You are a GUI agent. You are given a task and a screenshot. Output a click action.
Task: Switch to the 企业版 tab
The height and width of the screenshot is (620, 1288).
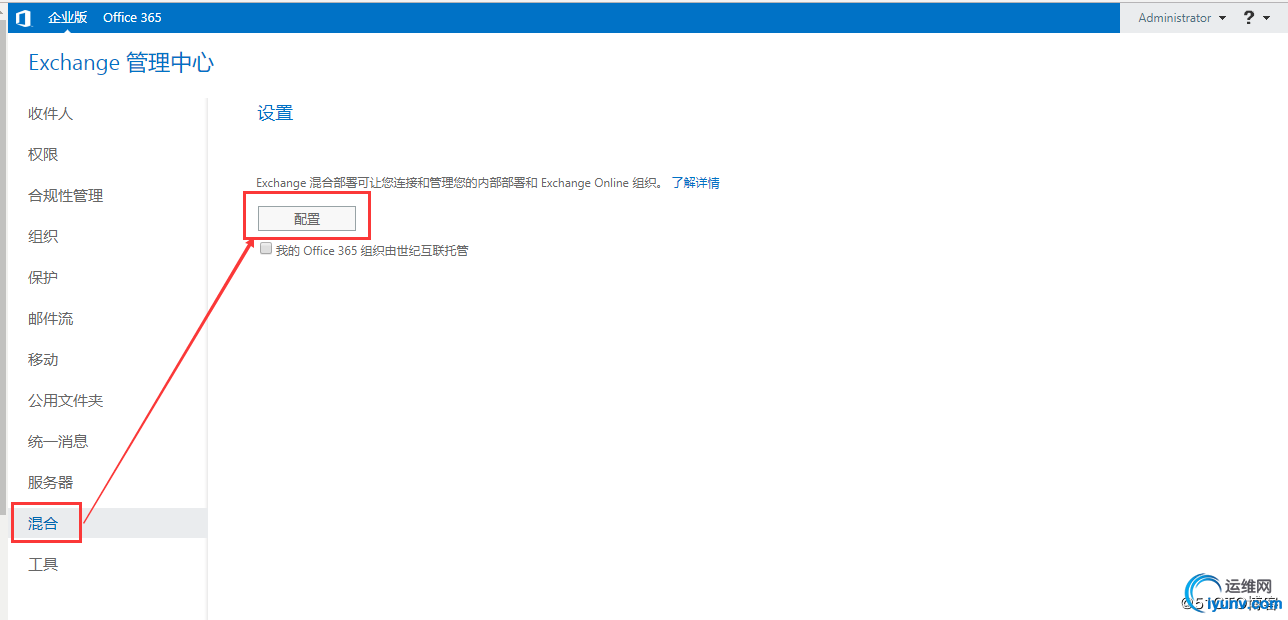coord(67,18)
